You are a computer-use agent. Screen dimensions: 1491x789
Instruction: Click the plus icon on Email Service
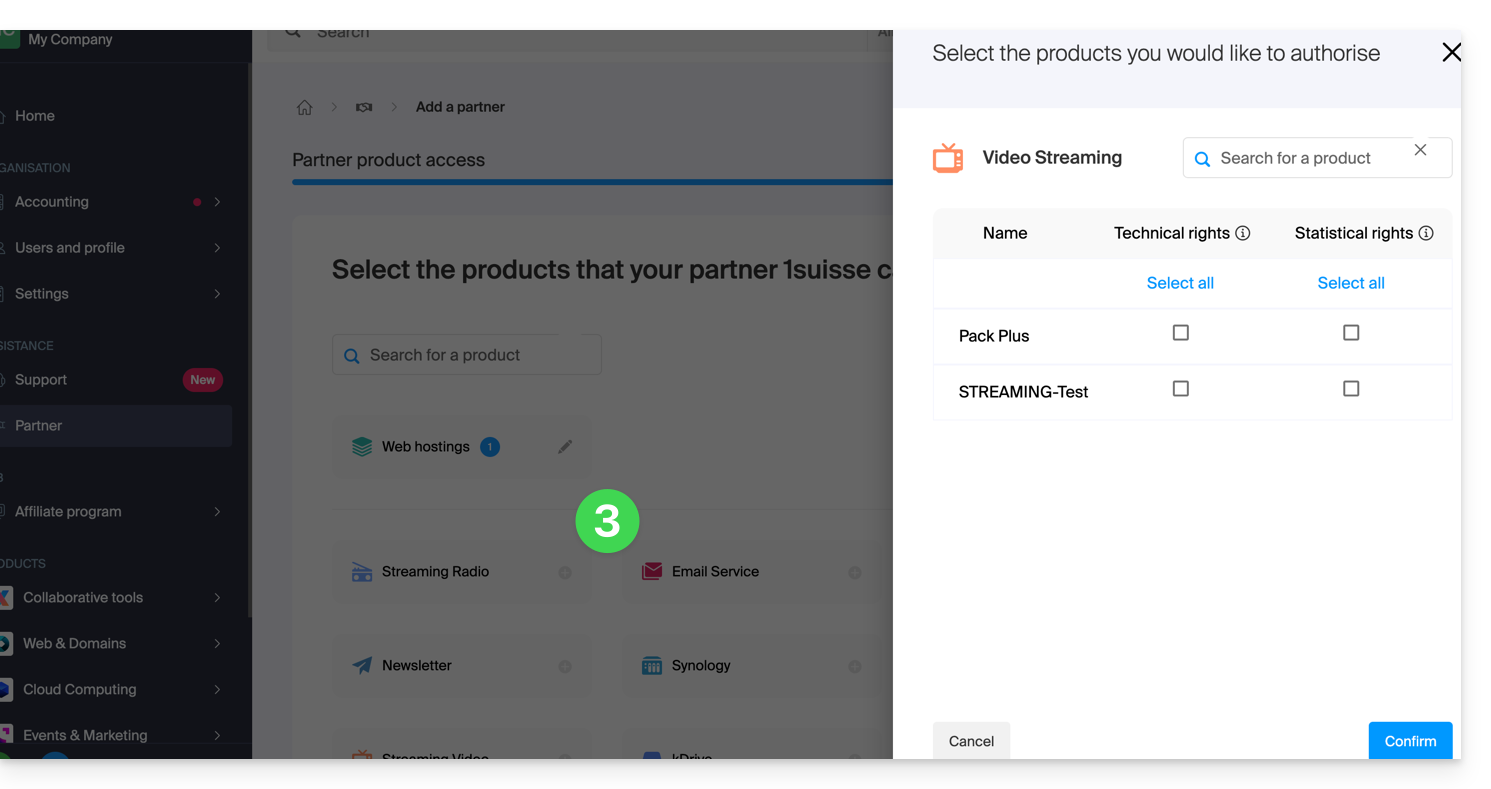coord(855,573)
